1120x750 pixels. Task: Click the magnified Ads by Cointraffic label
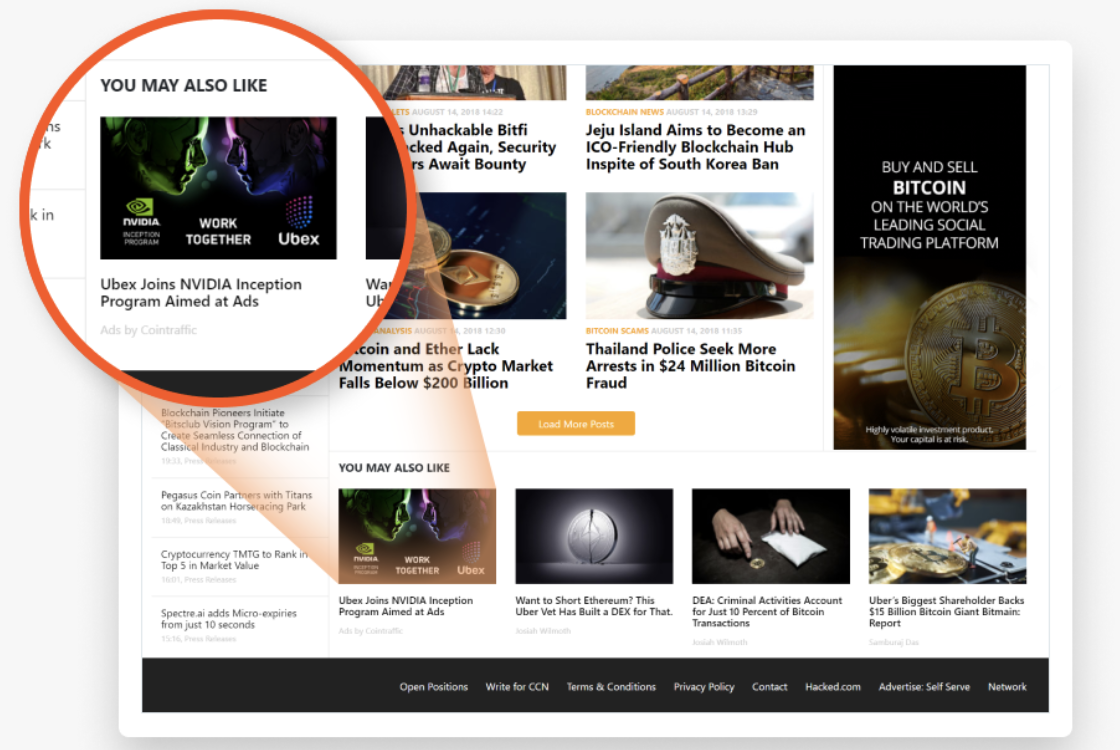[149, 330]
